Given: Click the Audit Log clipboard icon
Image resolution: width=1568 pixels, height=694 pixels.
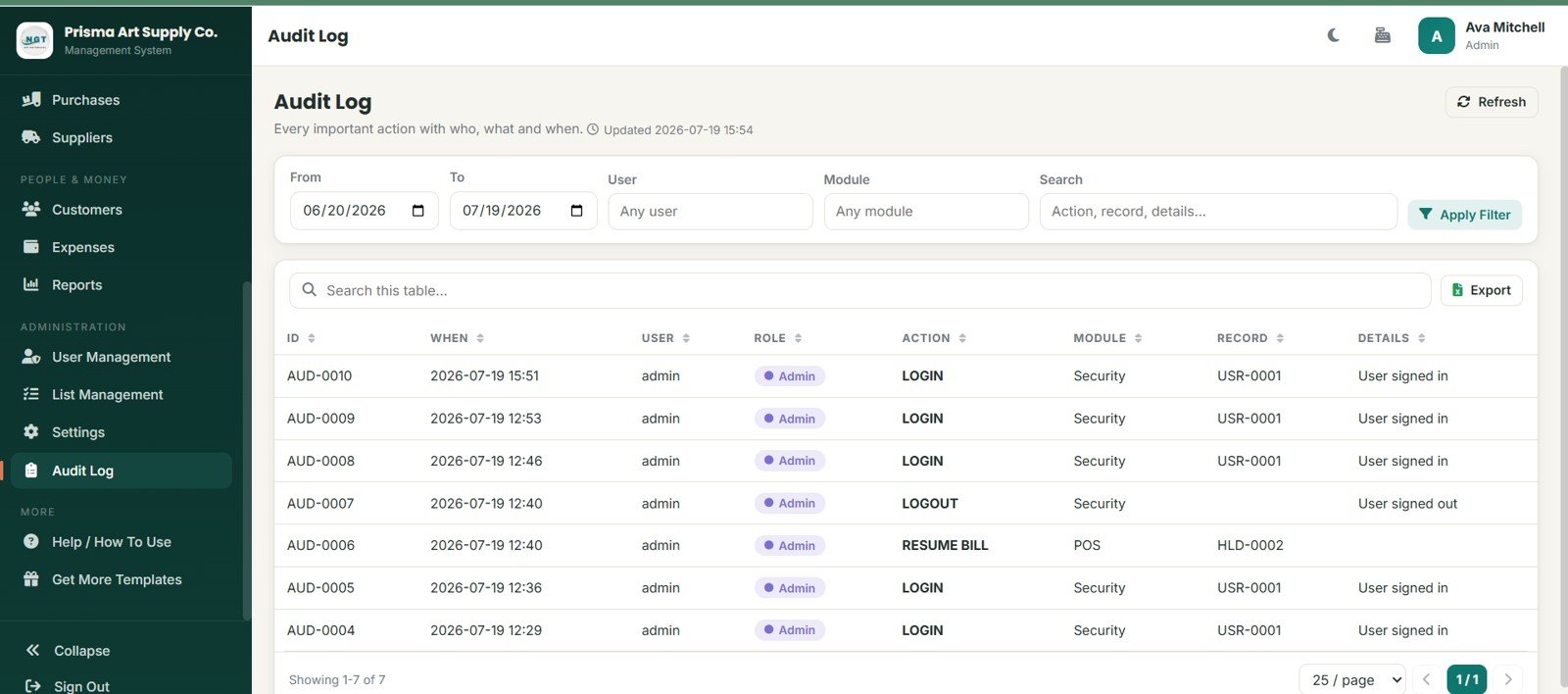Looking at the screenshot, I should pyautogui.click(x=31, y=471).
